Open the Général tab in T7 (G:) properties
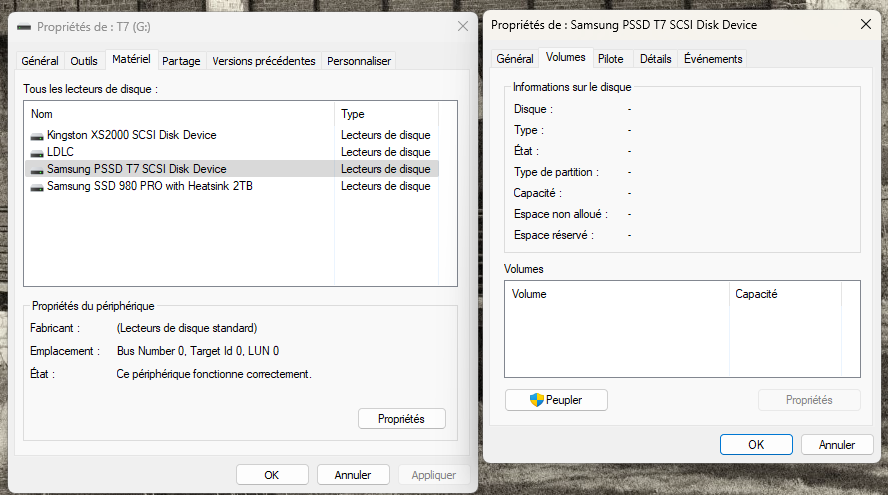This screenshot has width=888, height=495. [40, 61]
